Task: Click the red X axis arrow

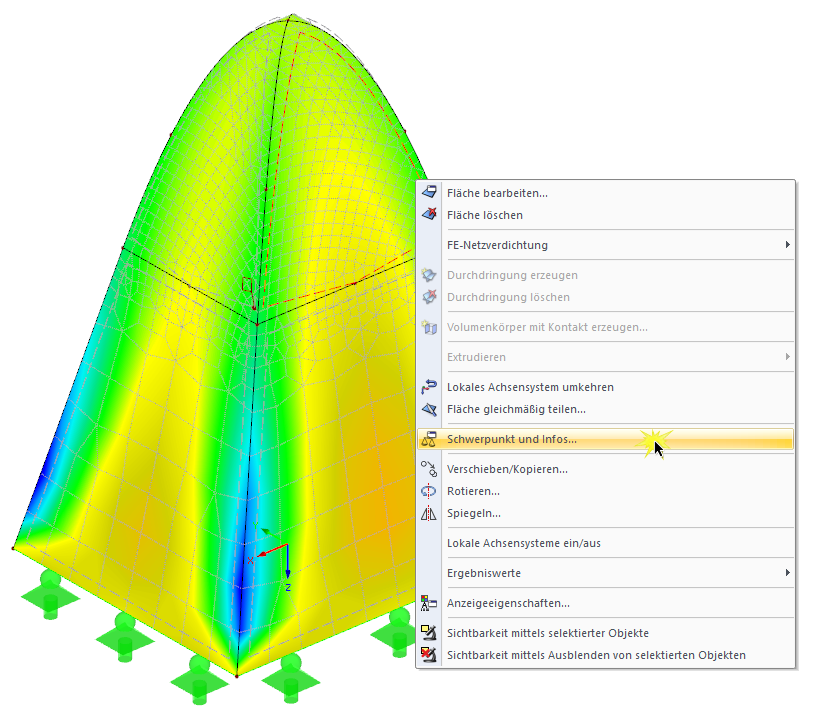Action: pyautogui.click(x=272, y=550)
